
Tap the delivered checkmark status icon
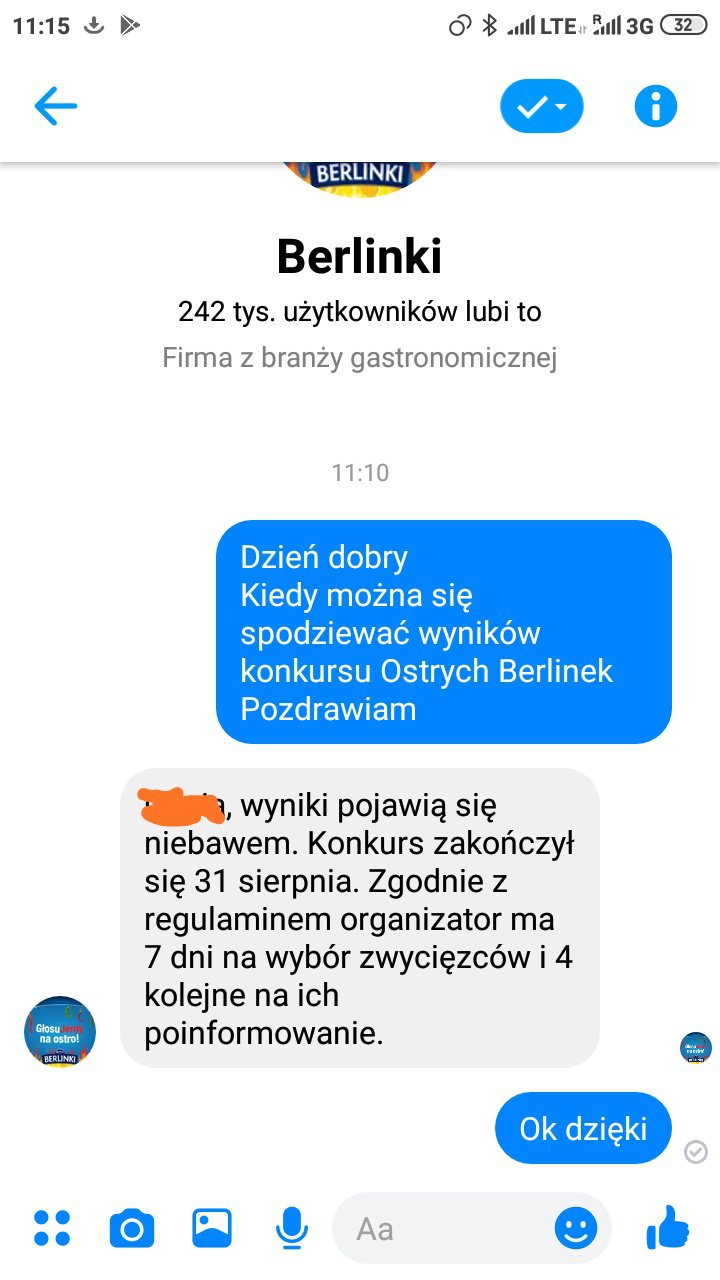click(696, 1152)
